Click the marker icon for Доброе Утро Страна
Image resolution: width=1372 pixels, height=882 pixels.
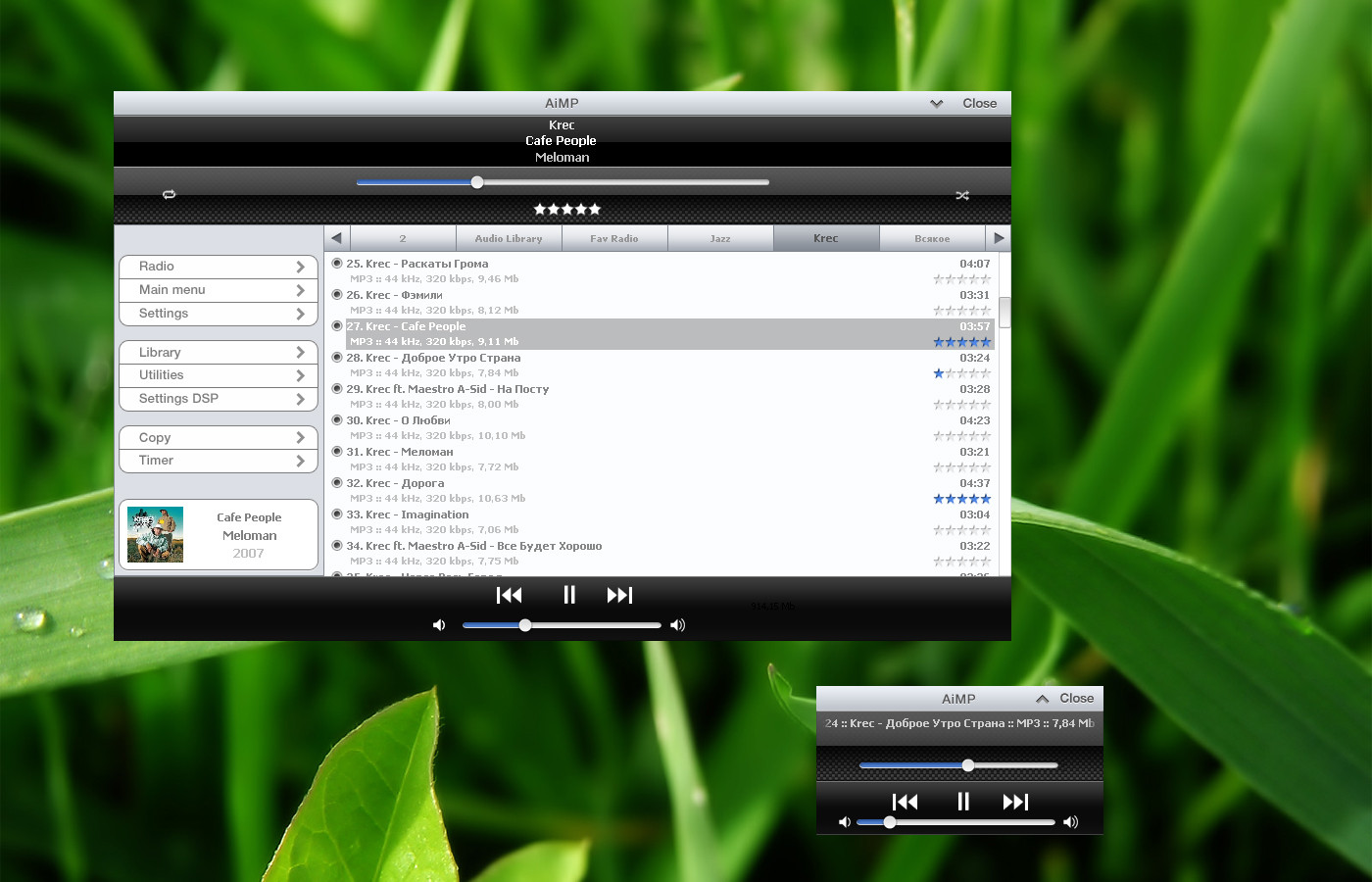pyautogui.click(x=337, y=358)
